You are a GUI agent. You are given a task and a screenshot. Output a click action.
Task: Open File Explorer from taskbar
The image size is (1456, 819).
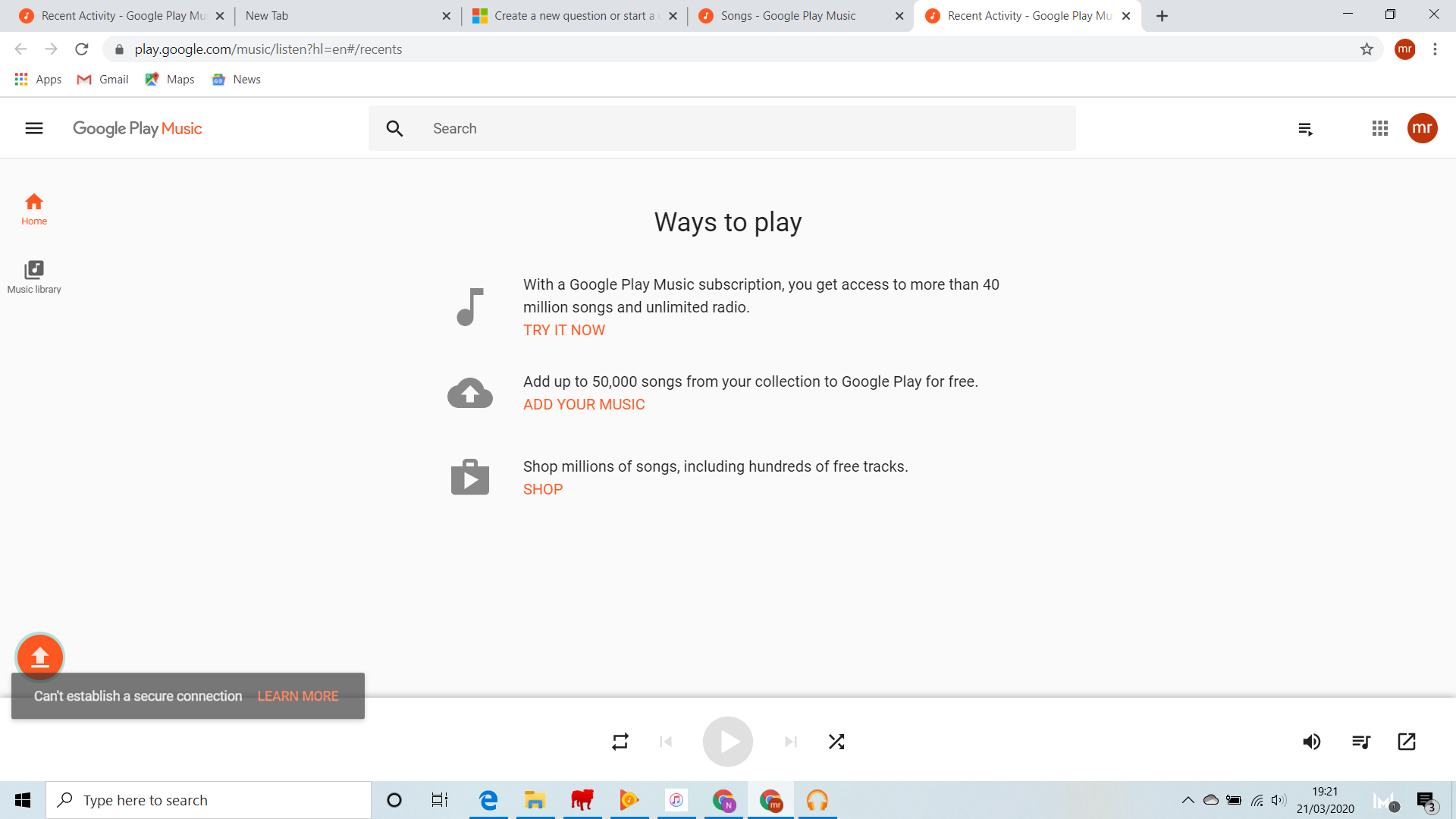[x=535, y=800]
